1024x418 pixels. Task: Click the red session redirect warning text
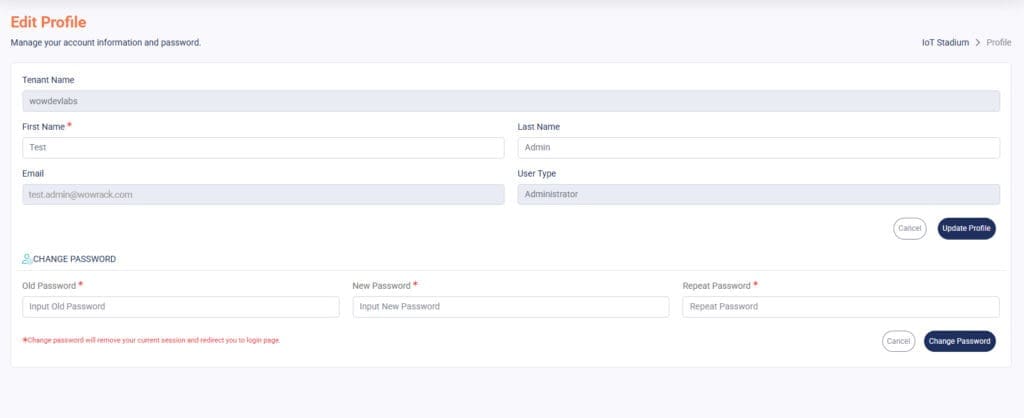point(152,341)
